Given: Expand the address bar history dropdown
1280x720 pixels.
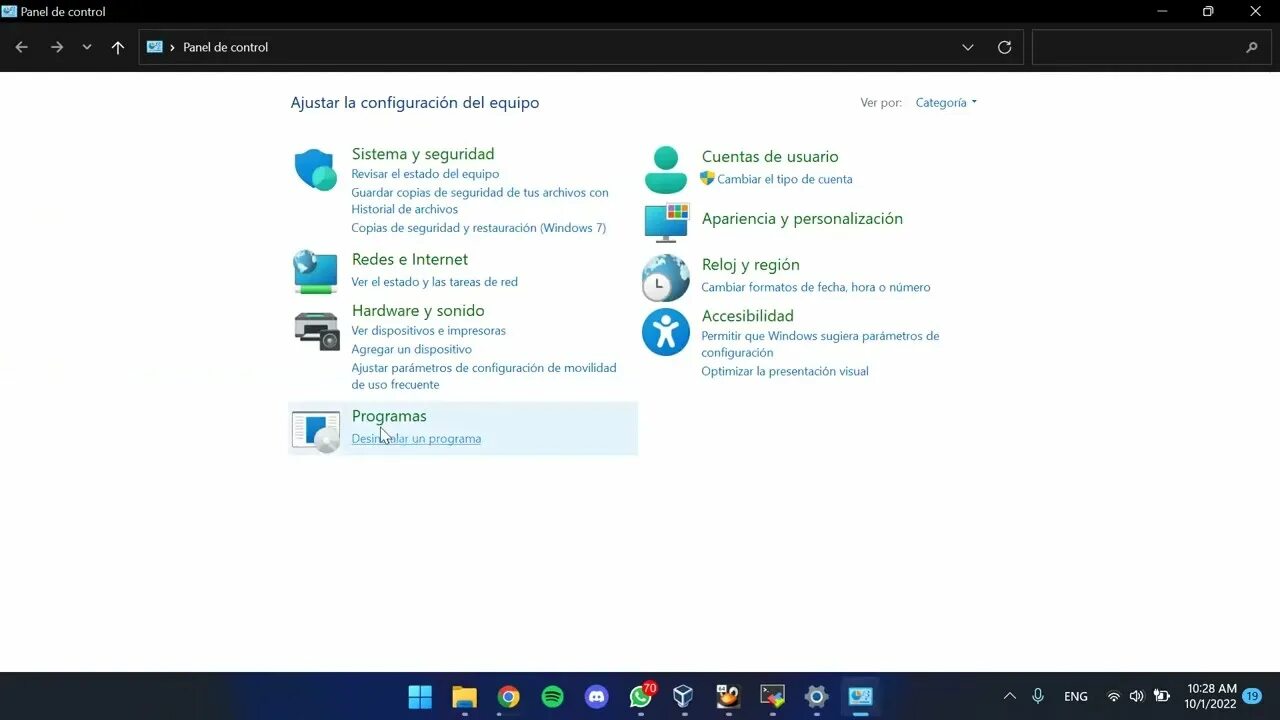Looking at the screenshot, I should pos(968,47).
